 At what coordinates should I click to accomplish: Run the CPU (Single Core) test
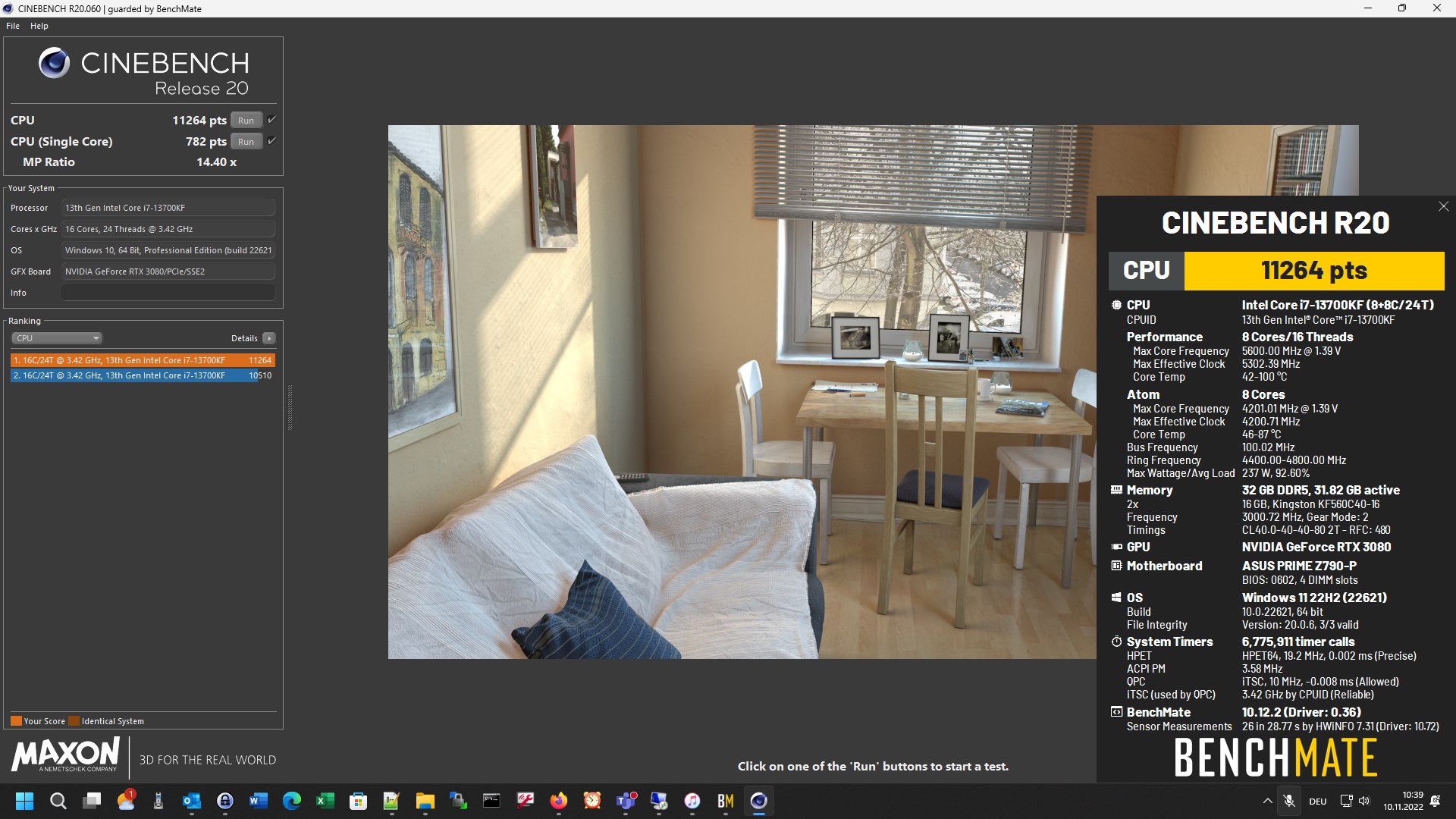tap(246, 141)
